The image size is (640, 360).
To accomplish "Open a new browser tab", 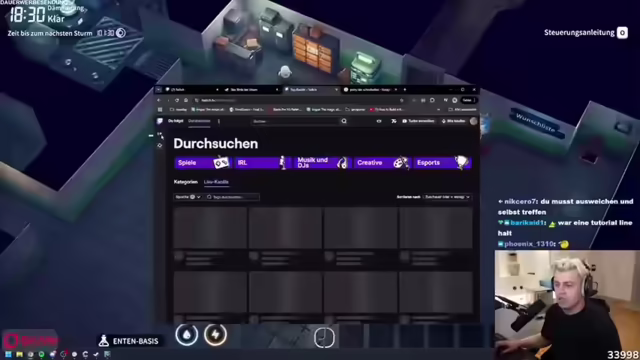I will pos(404,89).
